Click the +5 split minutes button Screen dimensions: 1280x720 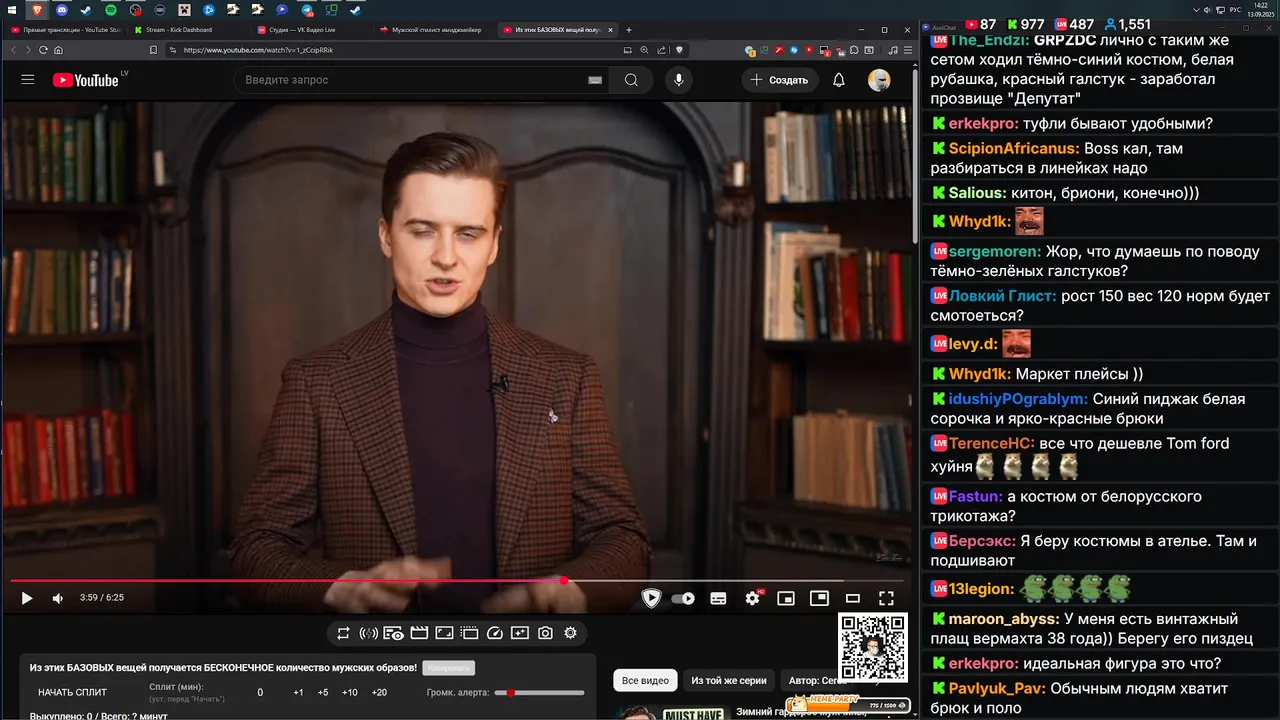coord(323,692)
